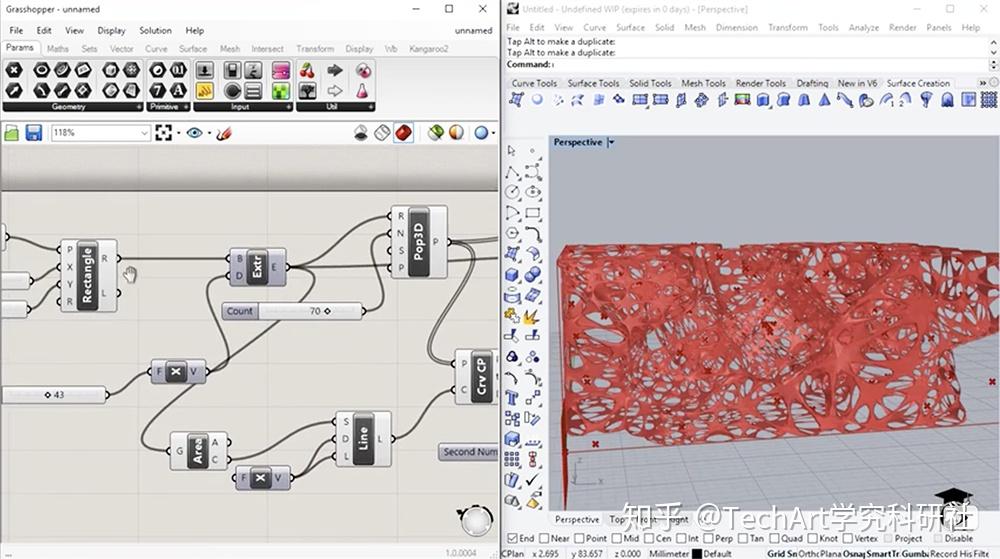Enable the Mid osnap checkbox

point(617,539)
